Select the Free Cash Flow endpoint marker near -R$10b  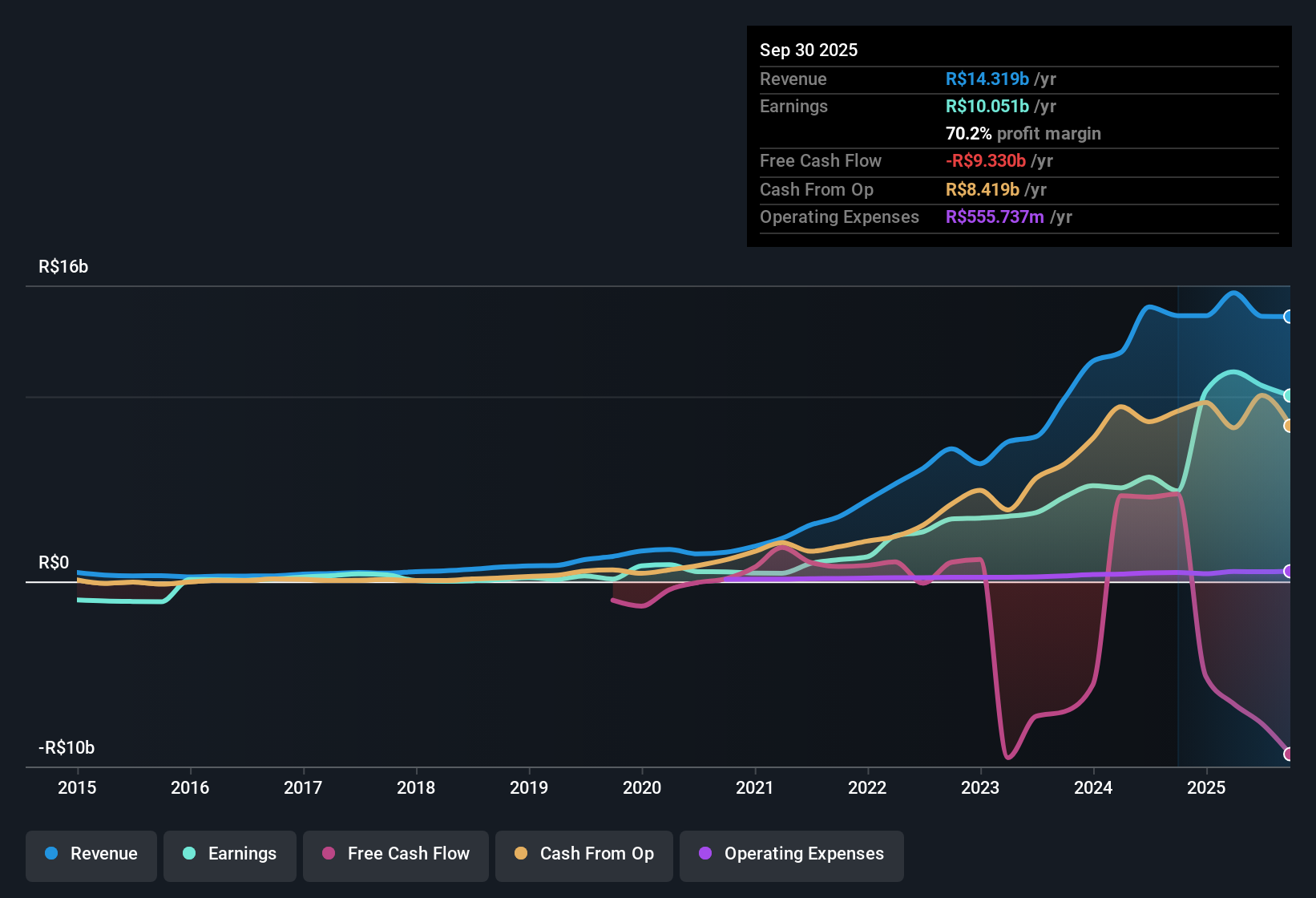(x=1289, y=754)
